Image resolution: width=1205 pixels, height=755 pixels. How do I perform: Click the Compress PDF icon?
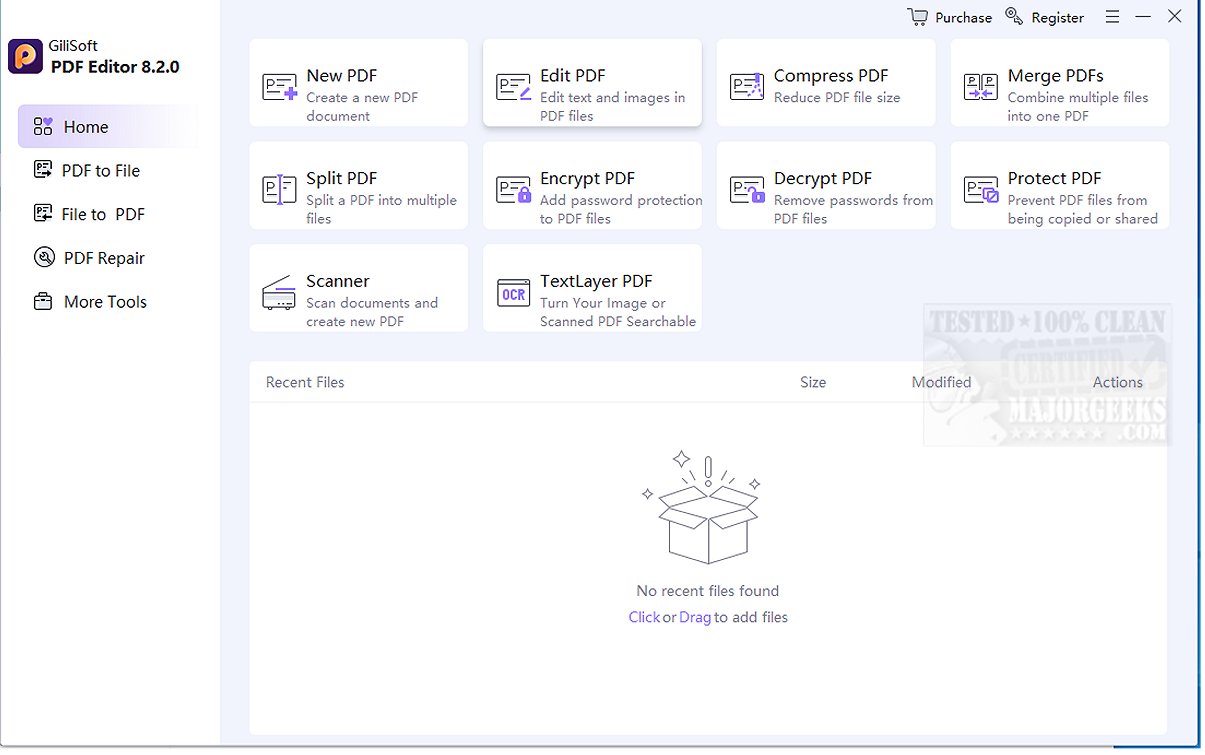[746, 83]
